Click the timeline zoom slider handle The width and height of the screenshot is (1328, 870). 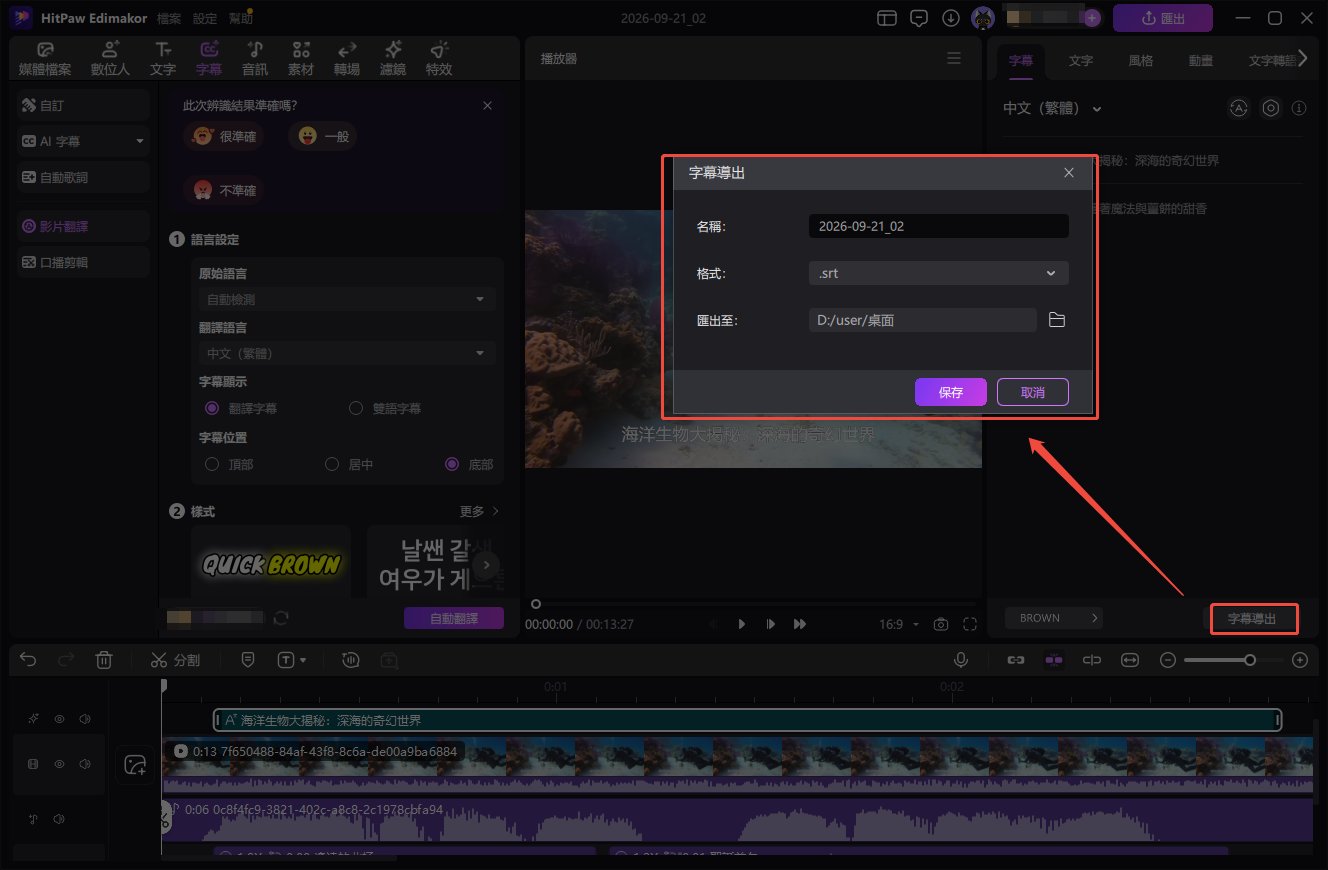(x=1250, y=660)
